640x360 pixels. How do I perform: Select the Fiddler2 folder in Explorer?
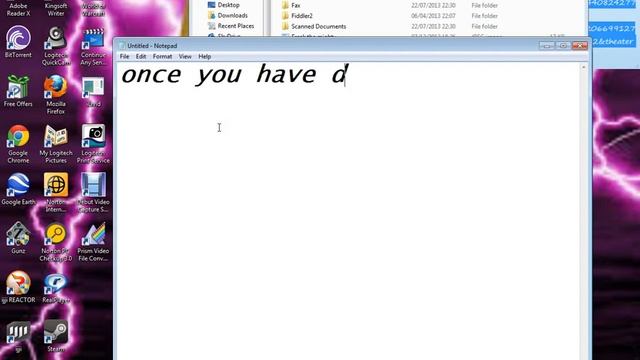coord(297,16)
